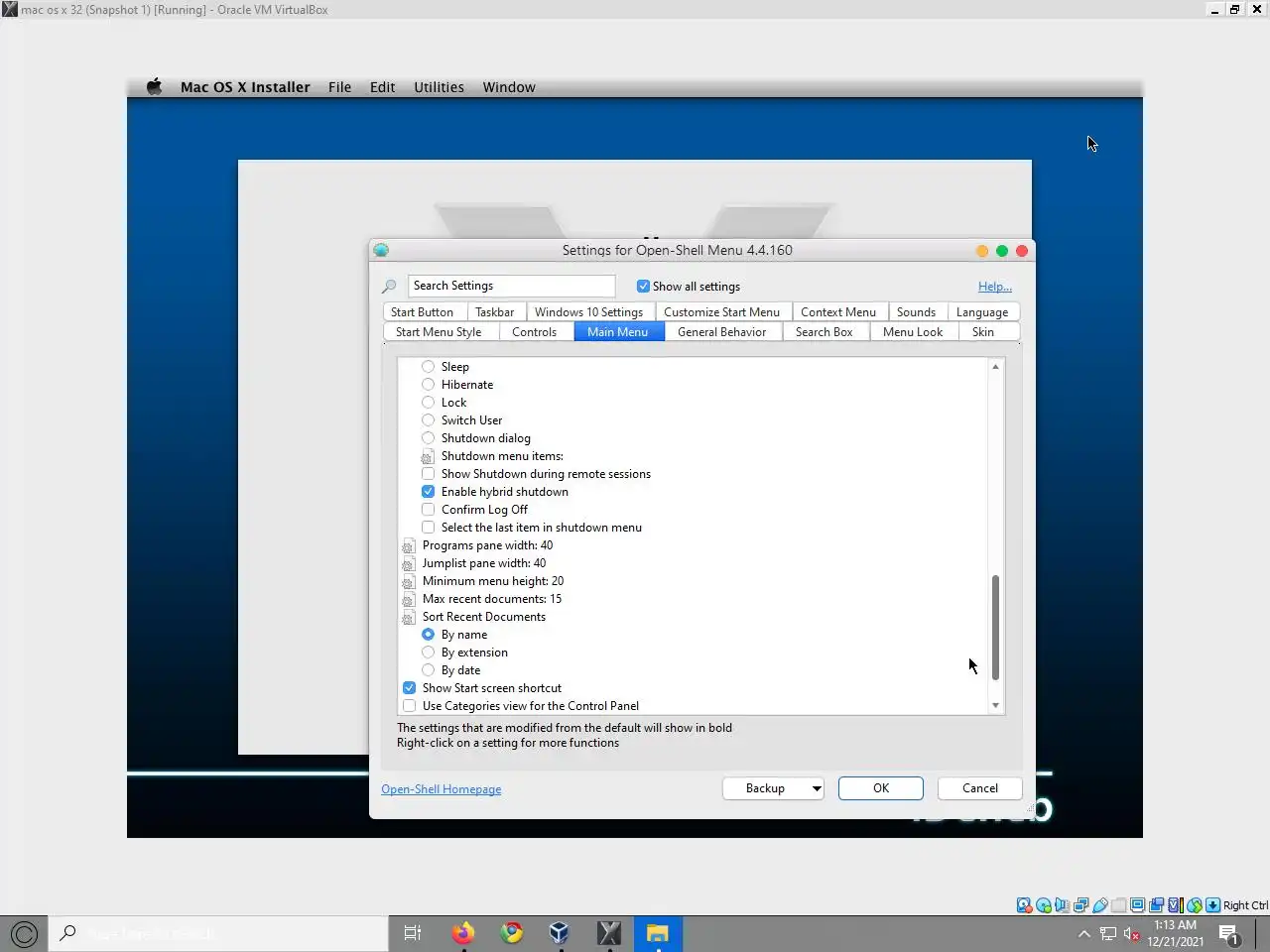Image resolution: width=1270 pixels, height=952 pixels.
Task: Click the magnifier icon beside Search Settings
Action: (389, 286)
